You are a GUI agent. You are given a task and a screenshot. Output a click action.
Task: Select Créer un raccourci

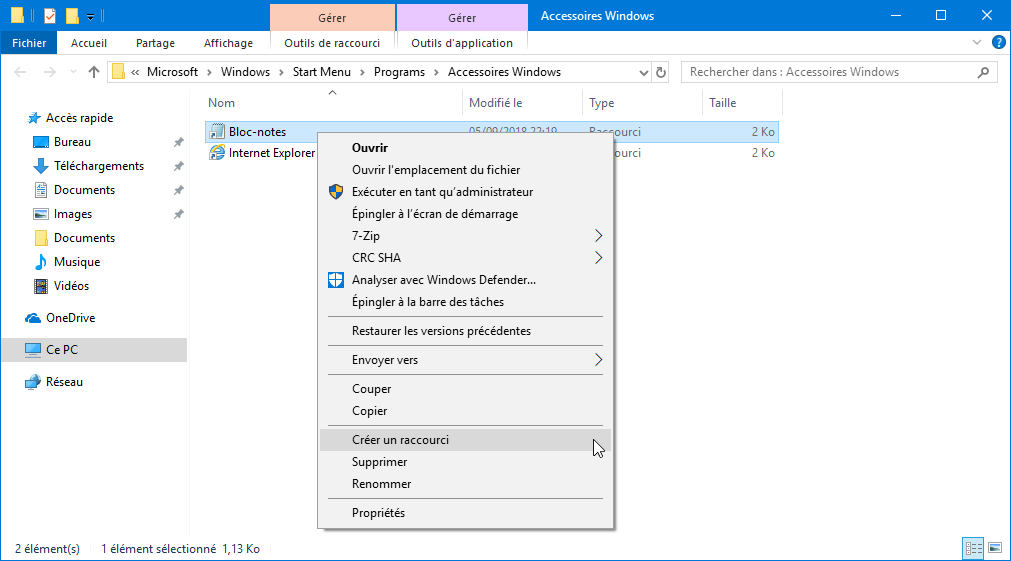[x=466, y=440]
